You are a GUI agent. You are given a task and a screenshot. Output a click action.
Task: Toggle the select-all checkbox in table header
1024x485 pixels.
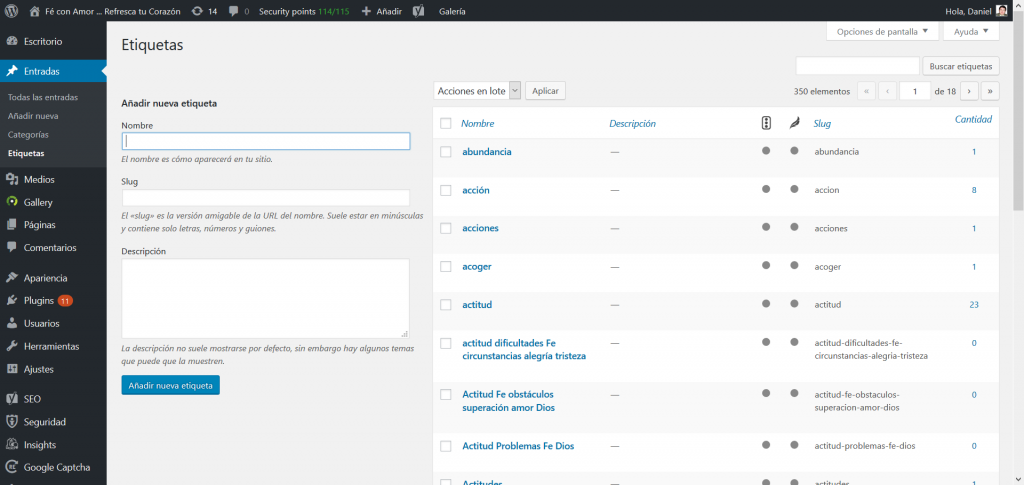[446, 124]
